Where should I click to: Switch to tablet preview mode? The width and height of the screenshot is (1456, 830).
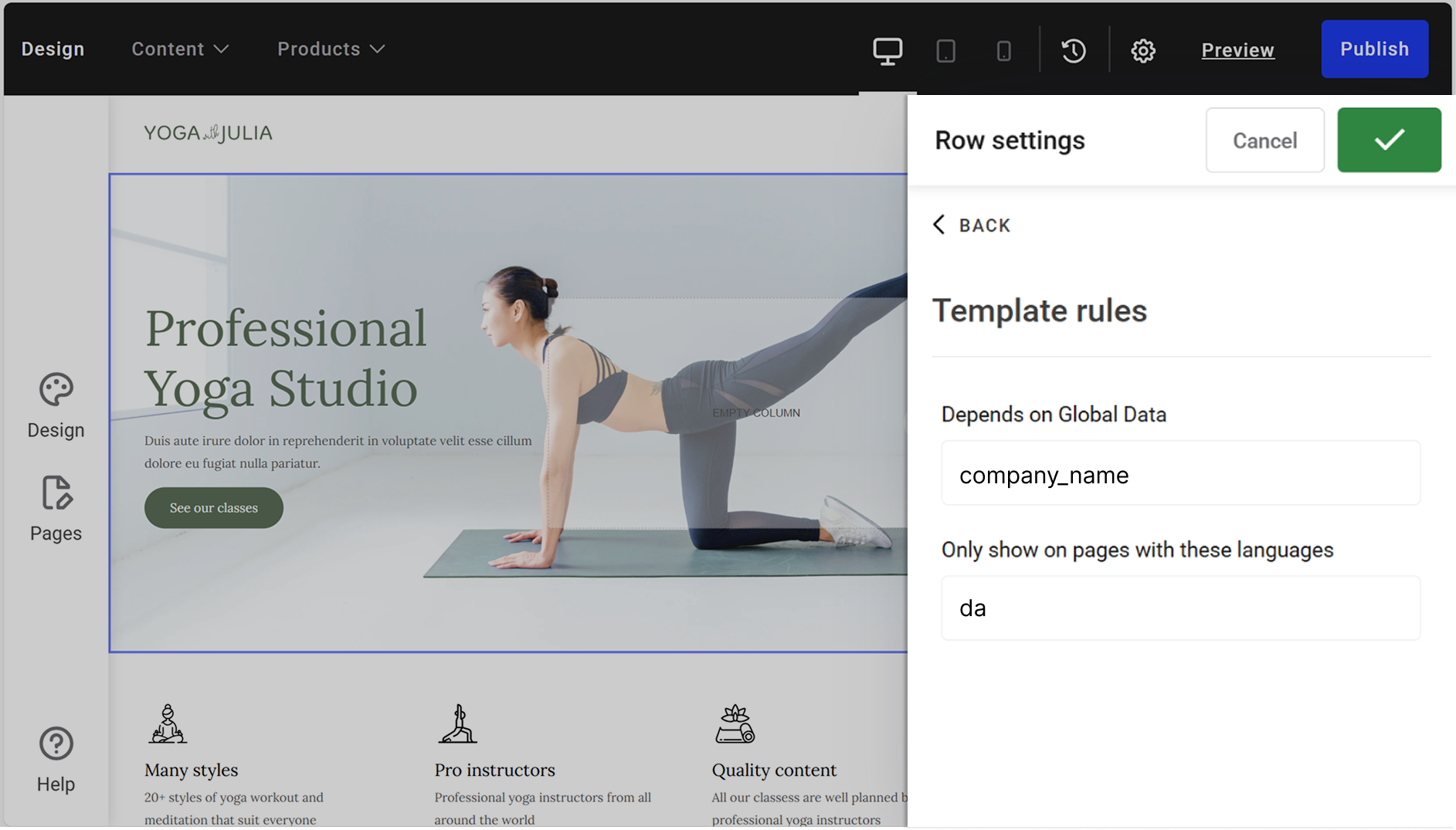[x=945, y=49]
